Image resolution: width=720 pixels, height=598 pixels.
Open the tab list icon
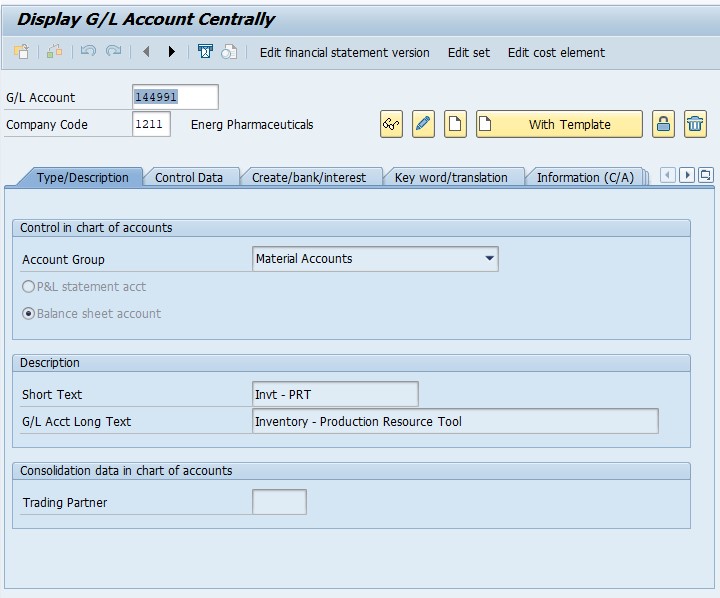[706, 175]
